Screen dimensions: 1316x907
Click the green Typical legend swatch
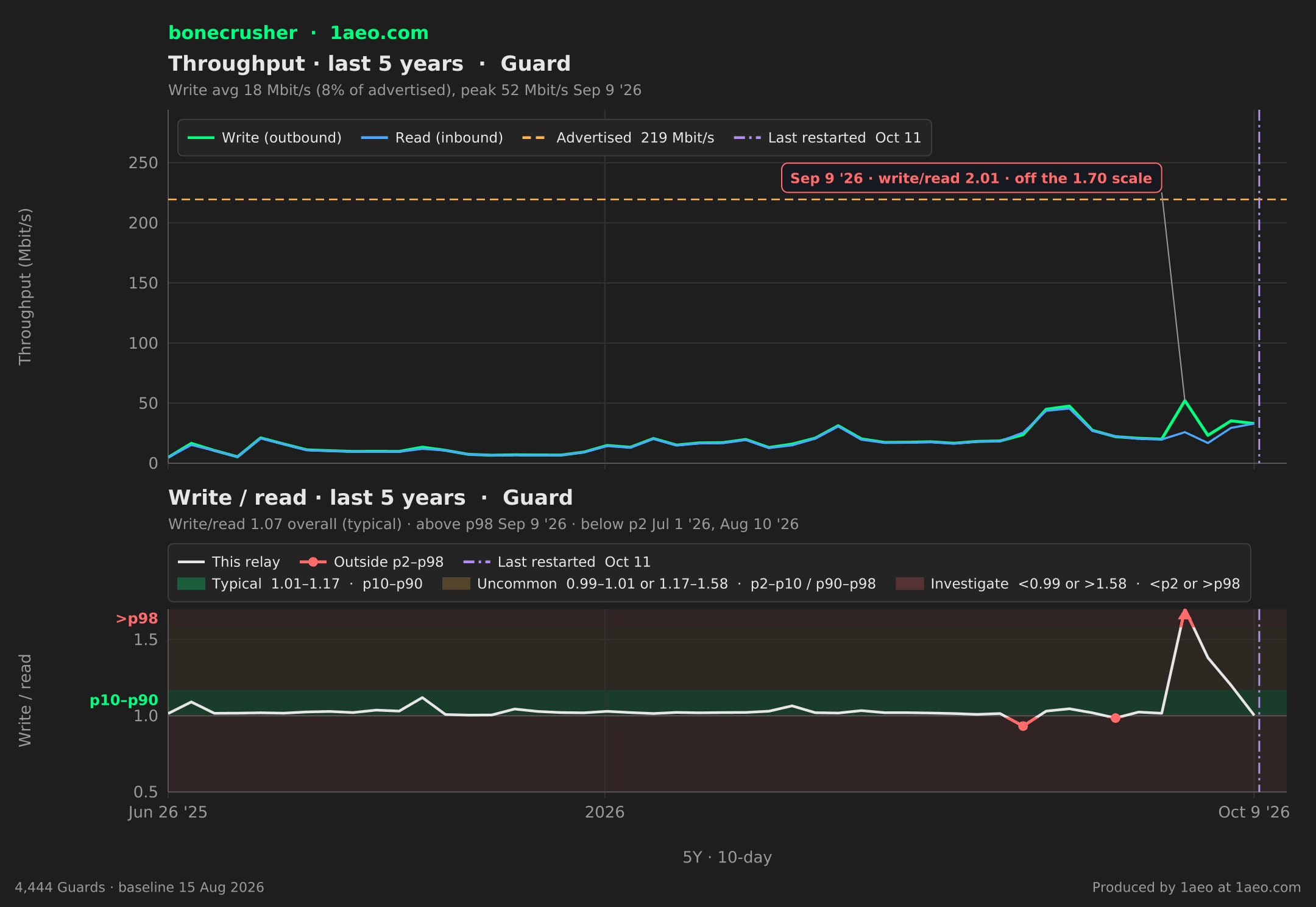pyautogui.click(x=191, y=584)
